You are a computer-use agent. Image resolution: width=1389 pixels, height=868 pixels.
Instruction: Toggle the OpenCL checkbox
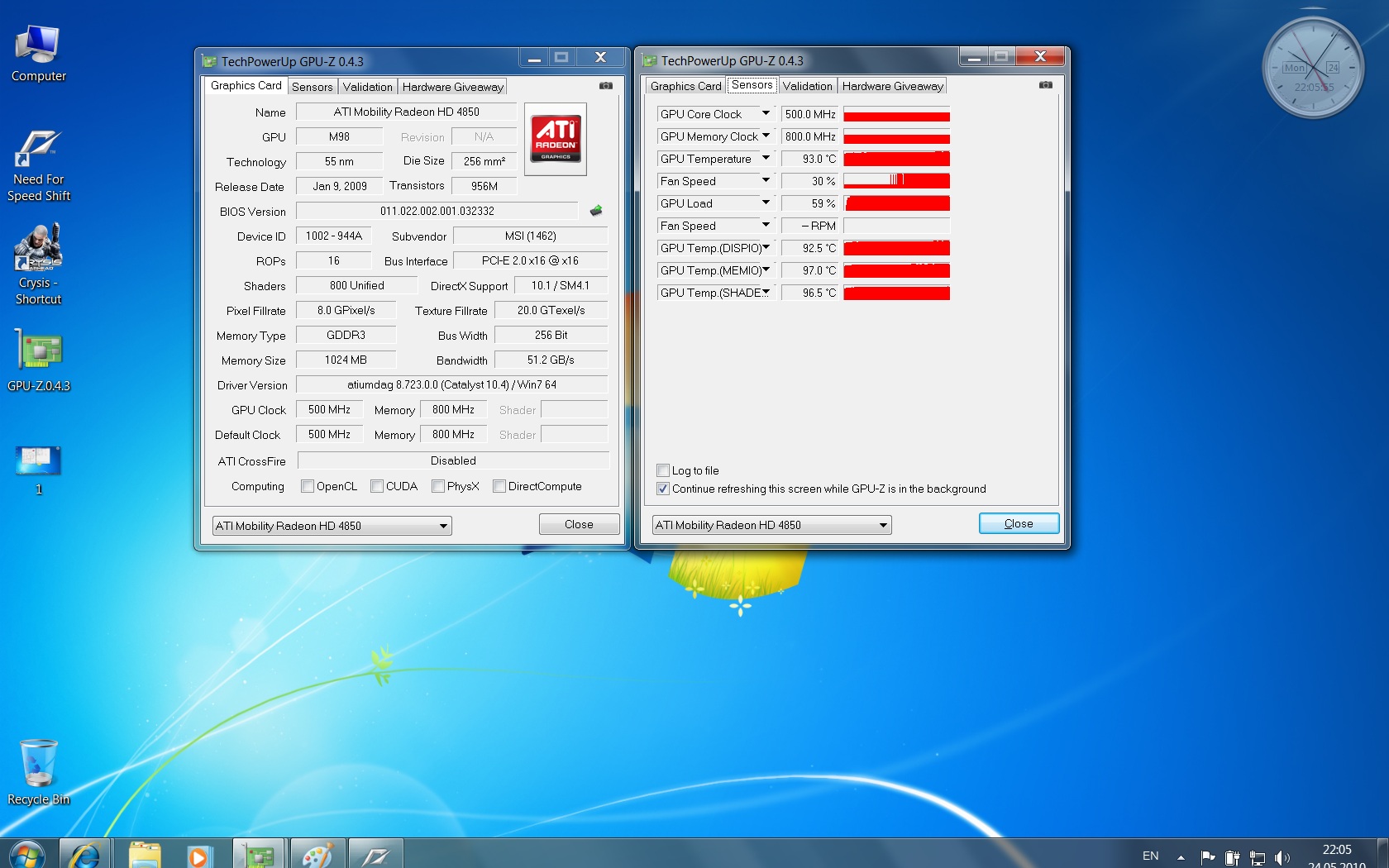click(308, 486)
